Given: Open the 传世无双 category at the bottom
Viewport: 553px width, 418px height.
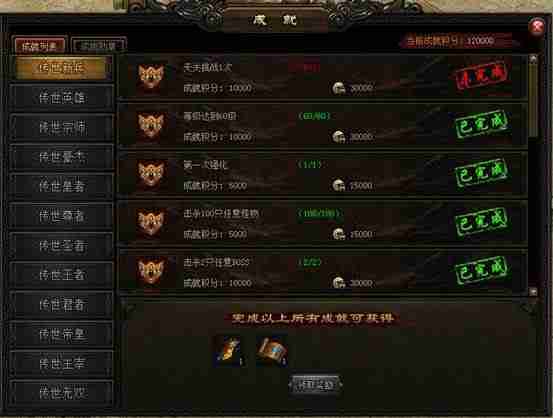Looking at the screenshot, I should [62, 393].
